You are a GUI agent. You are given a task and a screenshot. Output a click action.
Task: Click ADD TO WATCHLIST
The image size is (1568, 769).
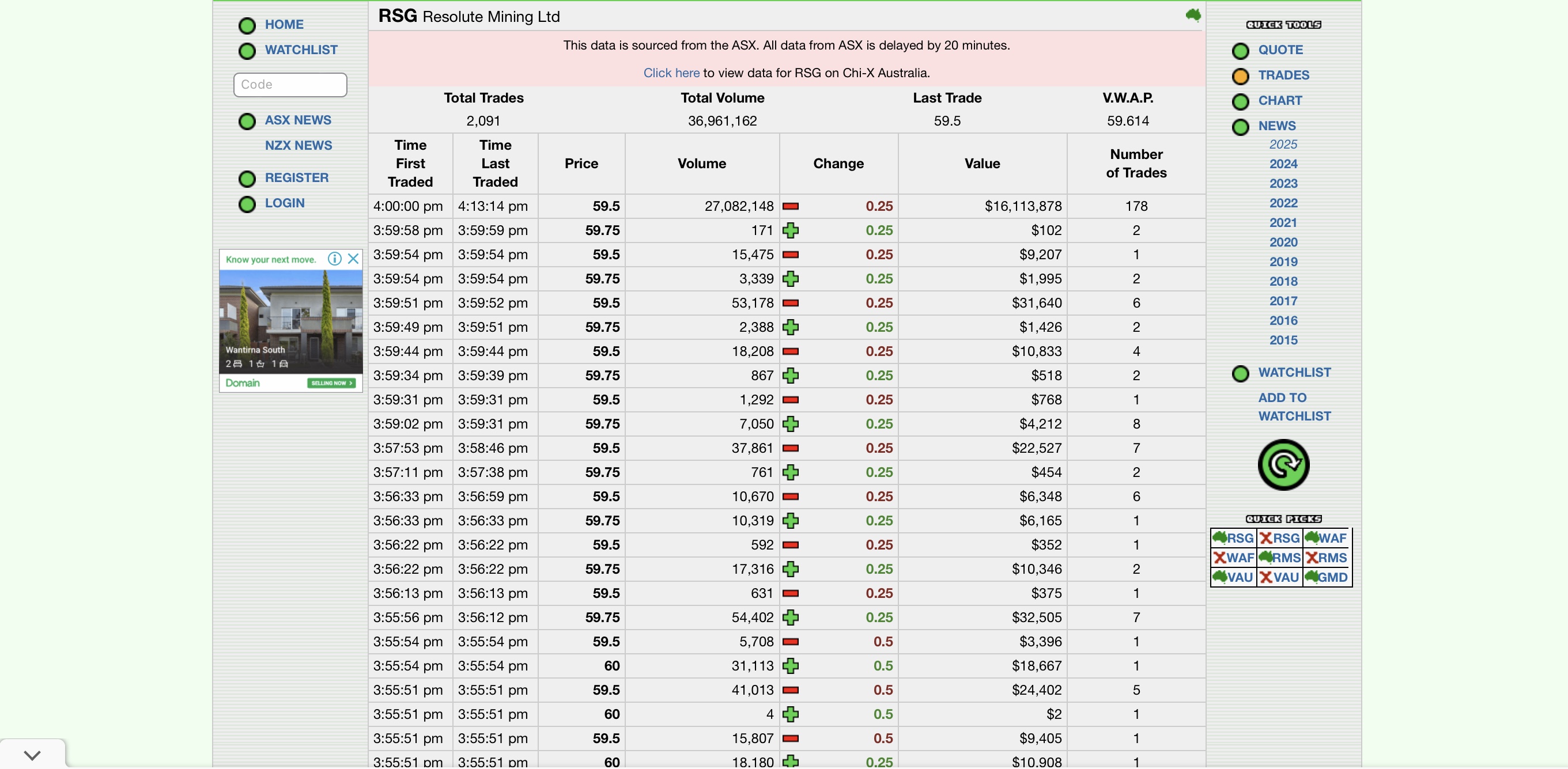click(x=1295, y=407)
